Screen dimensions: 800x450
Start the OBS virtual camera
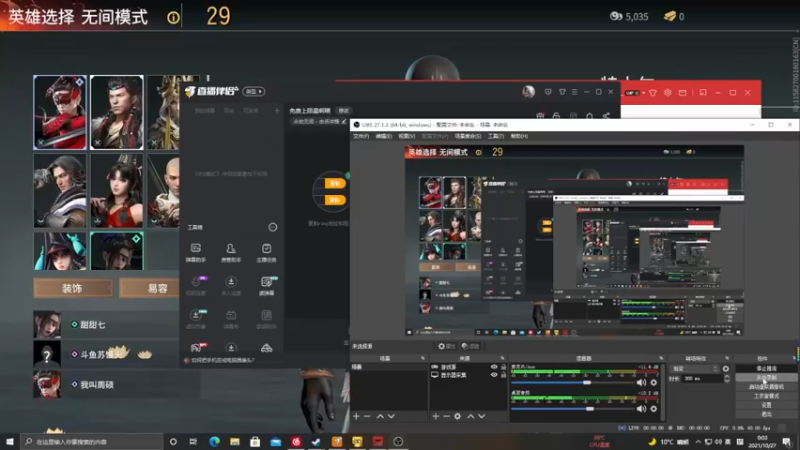[766, 387]
